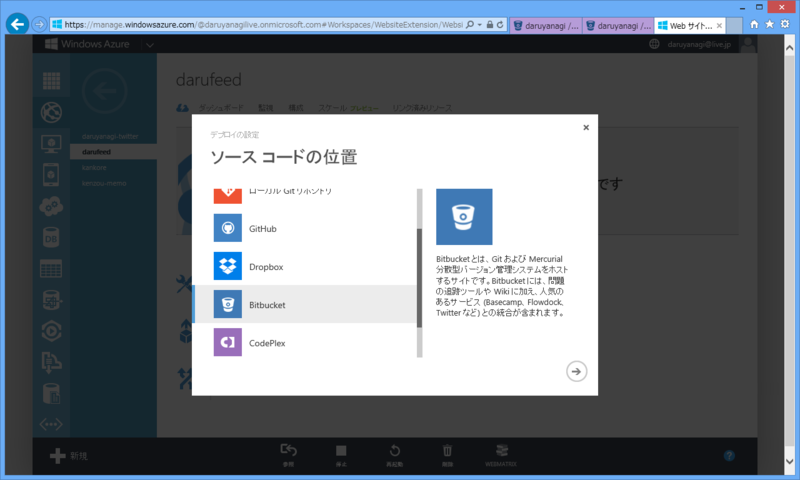Click the 参照 browse command icon
Screen dimensions: 800x480
[288, 450]
